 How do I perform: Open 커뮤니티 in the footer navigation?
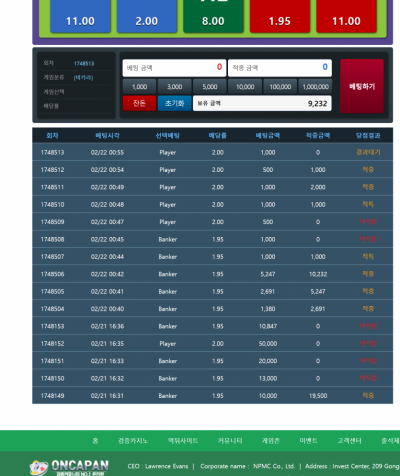(x=230, y=441)
